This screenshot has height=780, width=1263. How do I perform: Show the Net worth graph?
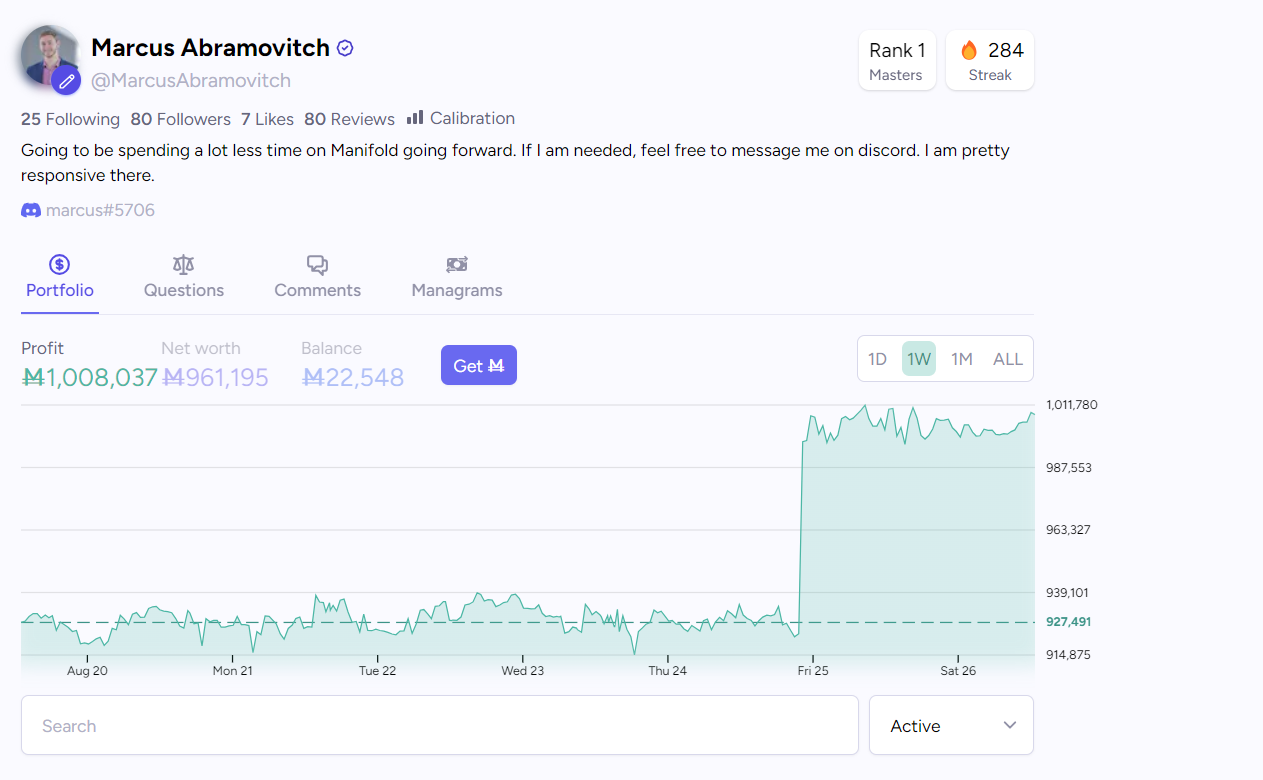(x=215, y=365)
